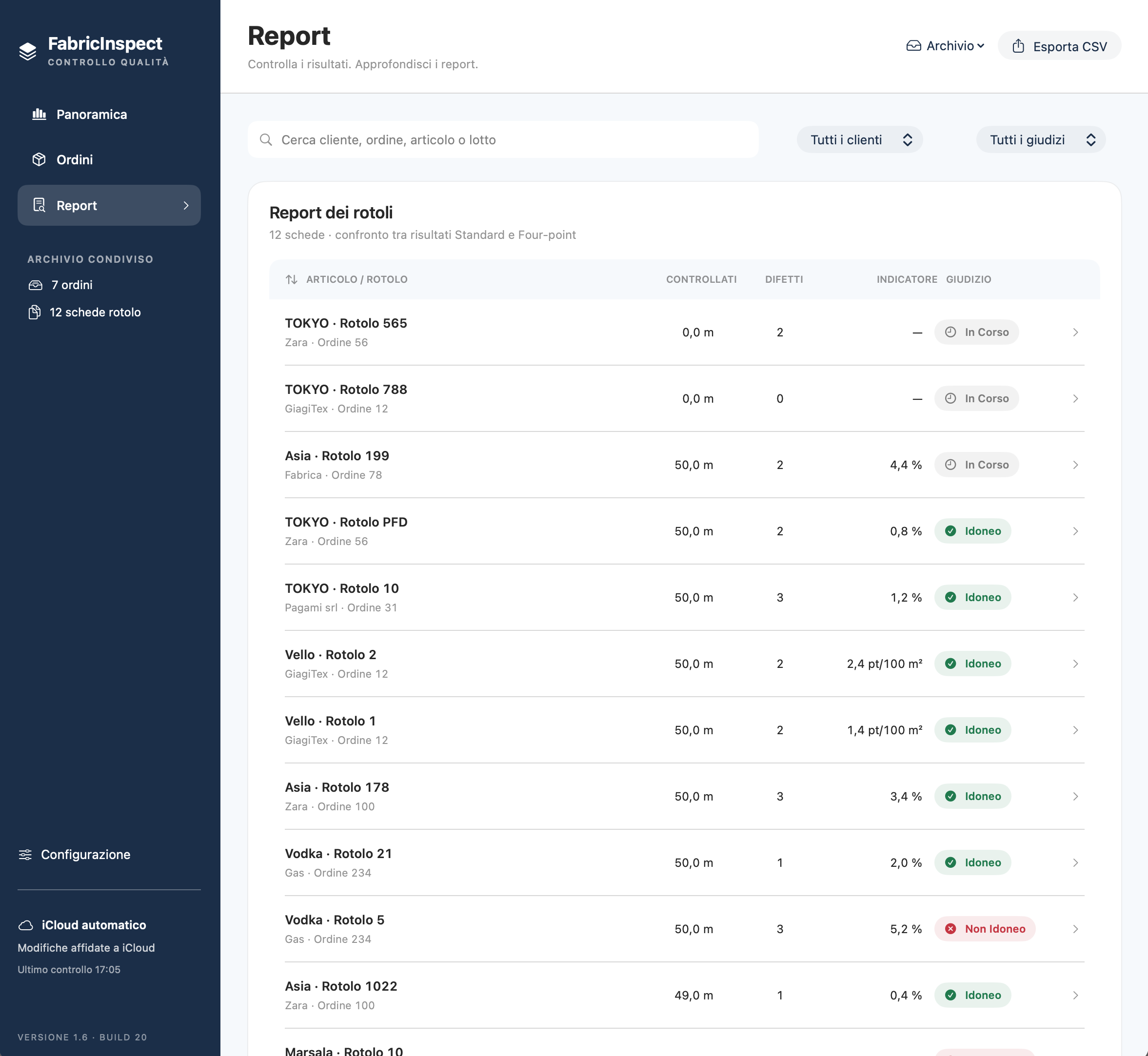Open details chevron for TOKYO Rotolo 788
1148x1056 pixels.
point(1075,399)
